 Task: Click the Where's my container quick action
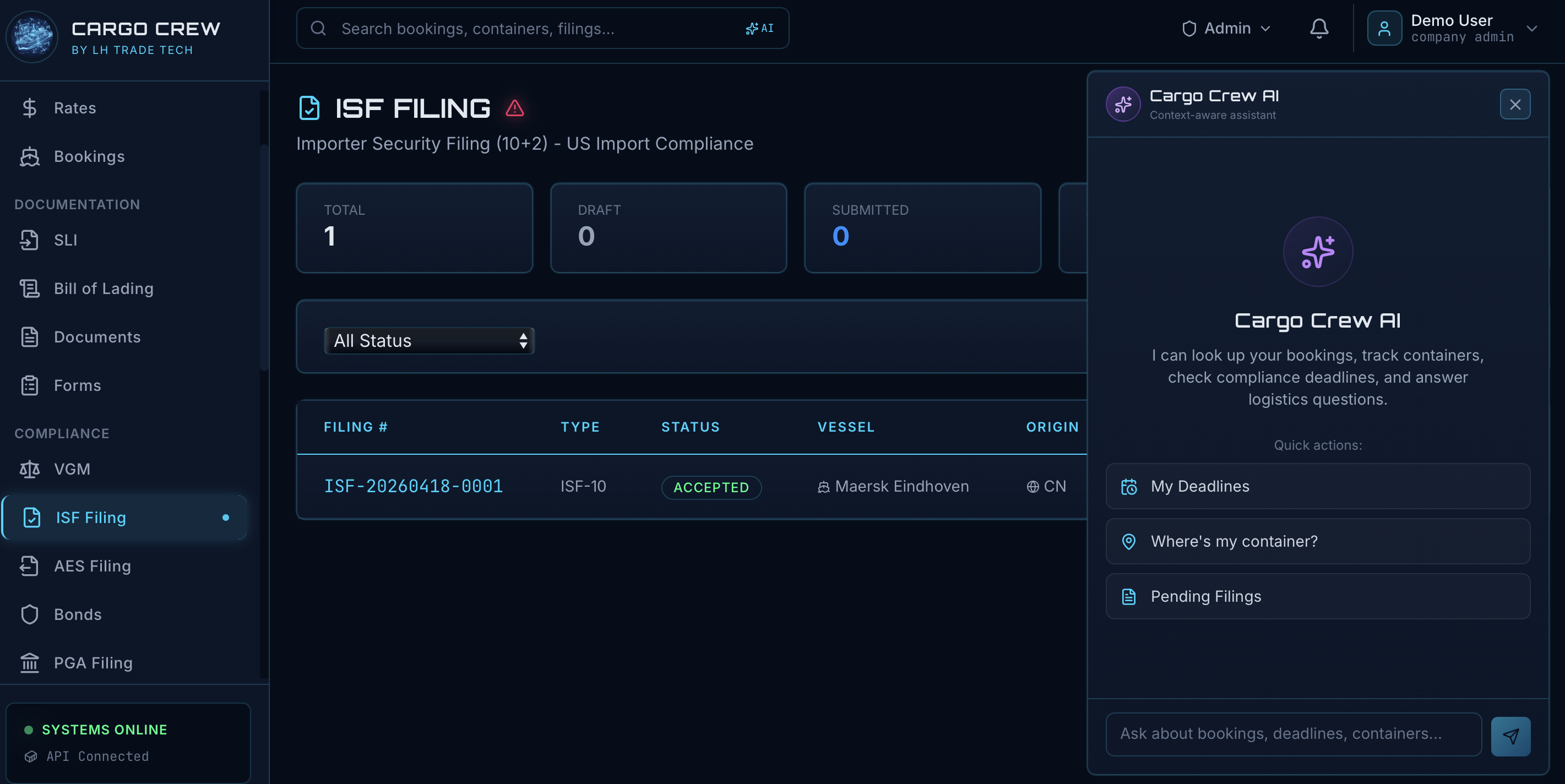click(1317, 541)
